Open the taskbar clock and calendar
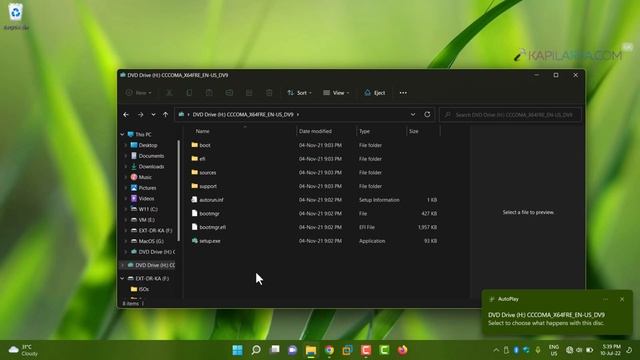Screen dimensions: 640x360 (x=611, y=350)
